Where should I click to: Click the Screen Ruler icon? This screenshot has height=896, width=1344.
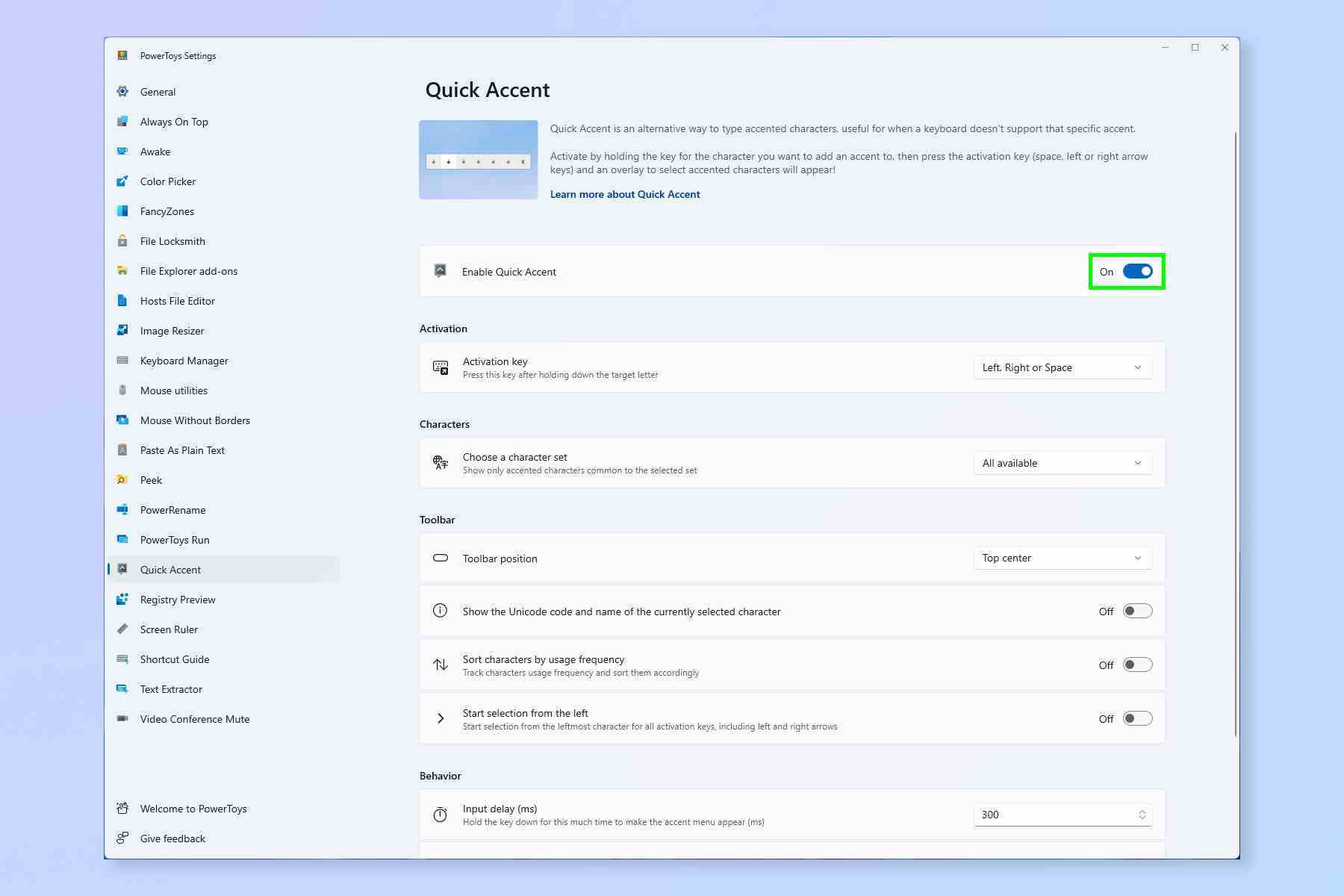[x=122, y=629]
